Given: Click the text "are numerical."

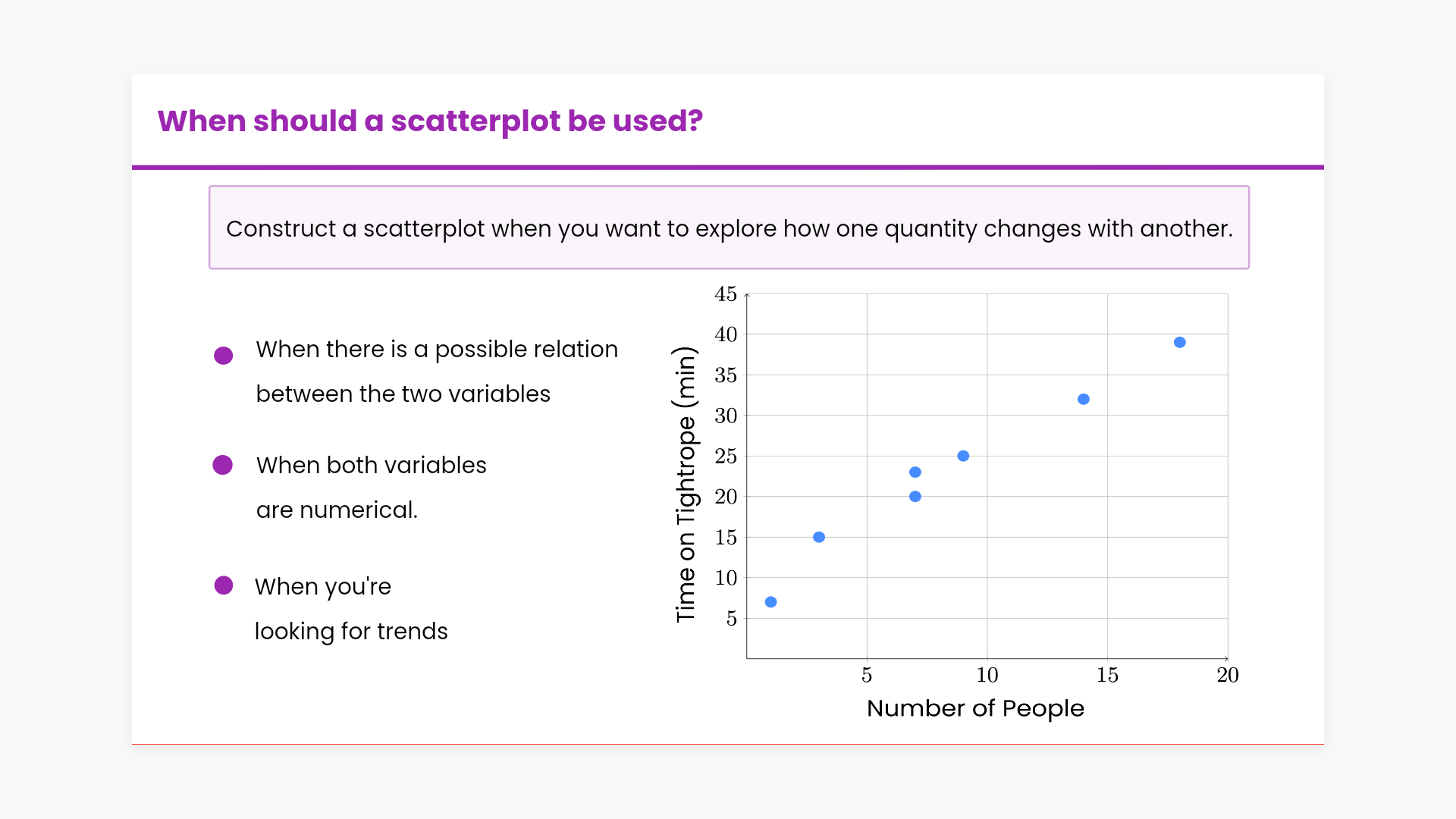Looking at the screenshot, I should pos(337,510).
